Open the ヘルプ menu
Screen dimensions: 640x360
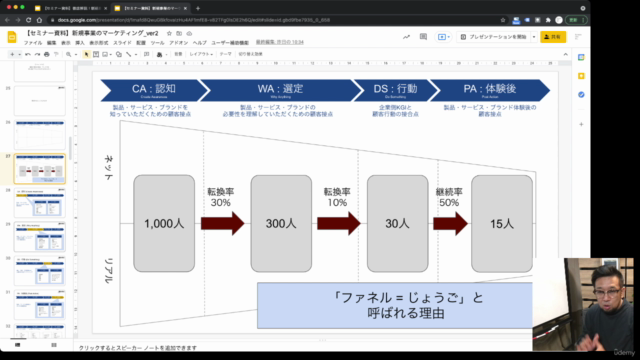click(x=200, y=43)
